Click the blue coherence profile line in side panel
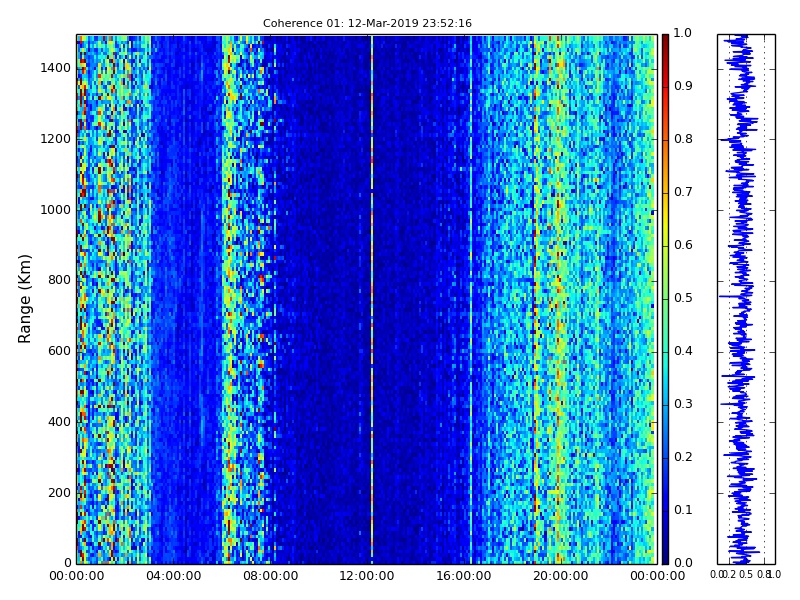 741,299
